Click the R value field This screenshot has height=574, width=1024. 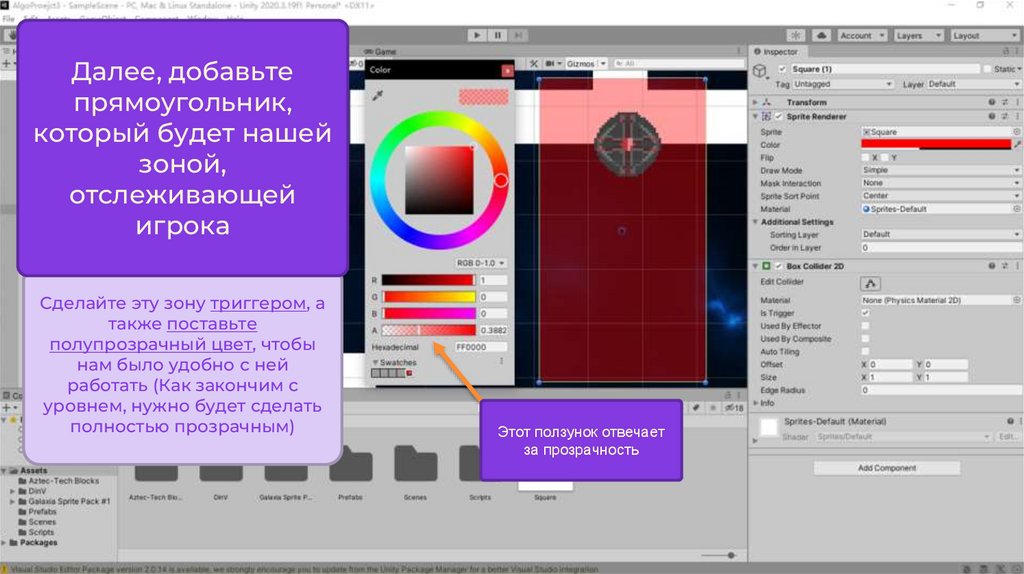tap(493, 280)
